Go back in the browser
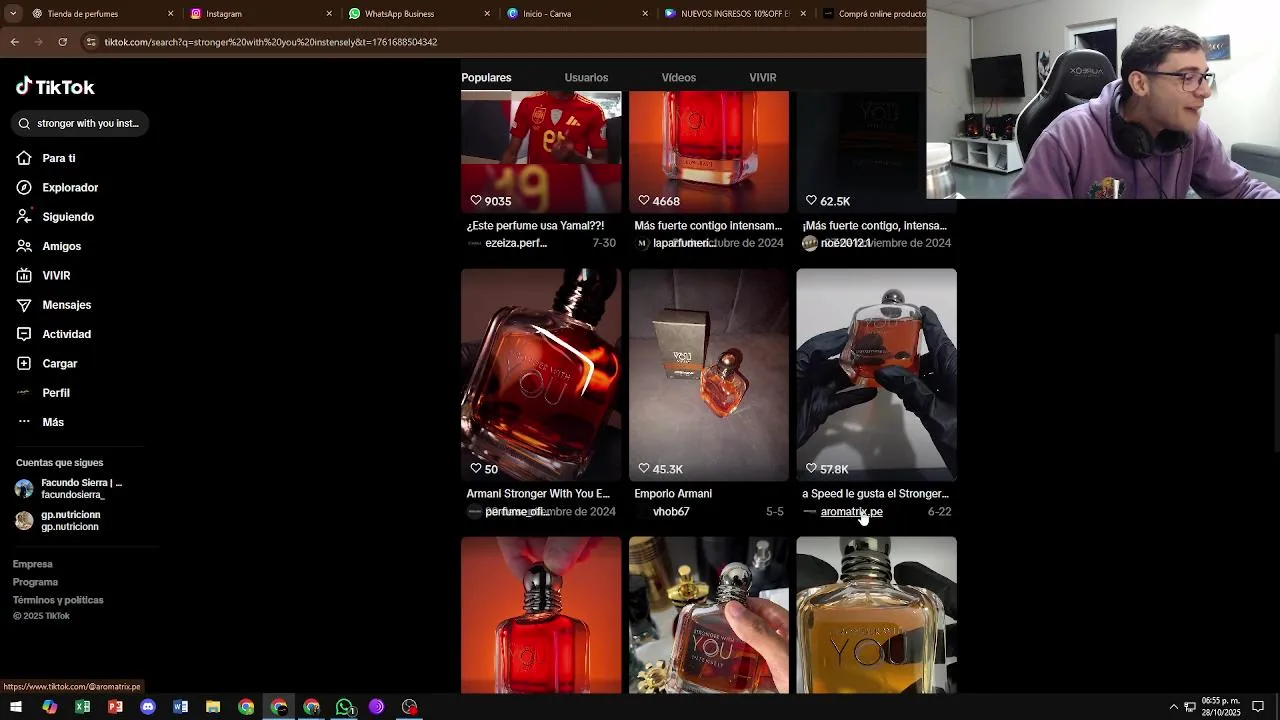The image size is (1280, 720). pyautogui.click(x=14, y=42)
